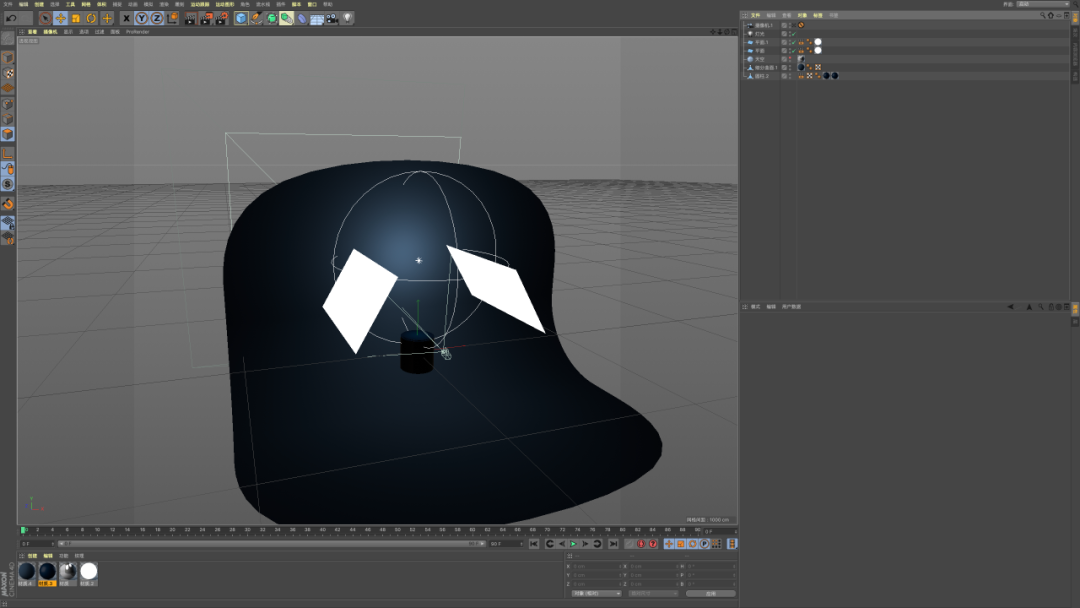Open the coordinate mode dropdown below the Z field

pyautogui.click(x=596, y=593)
